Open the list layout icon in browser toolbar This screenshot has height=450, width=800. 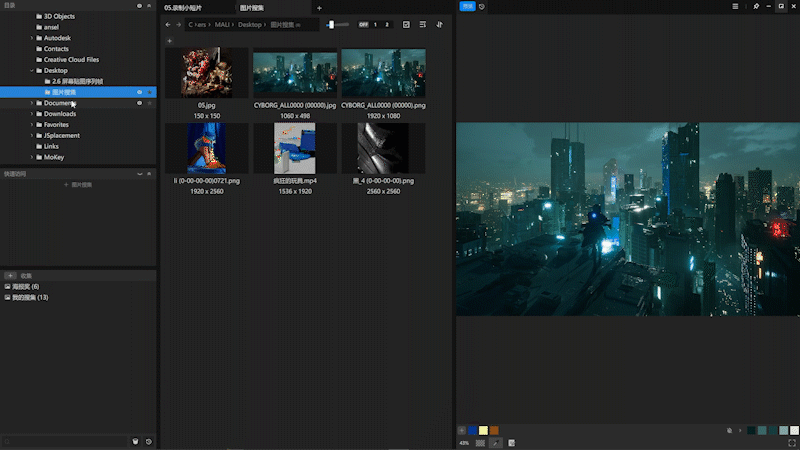pyautogui.click(x=422, y=24)
